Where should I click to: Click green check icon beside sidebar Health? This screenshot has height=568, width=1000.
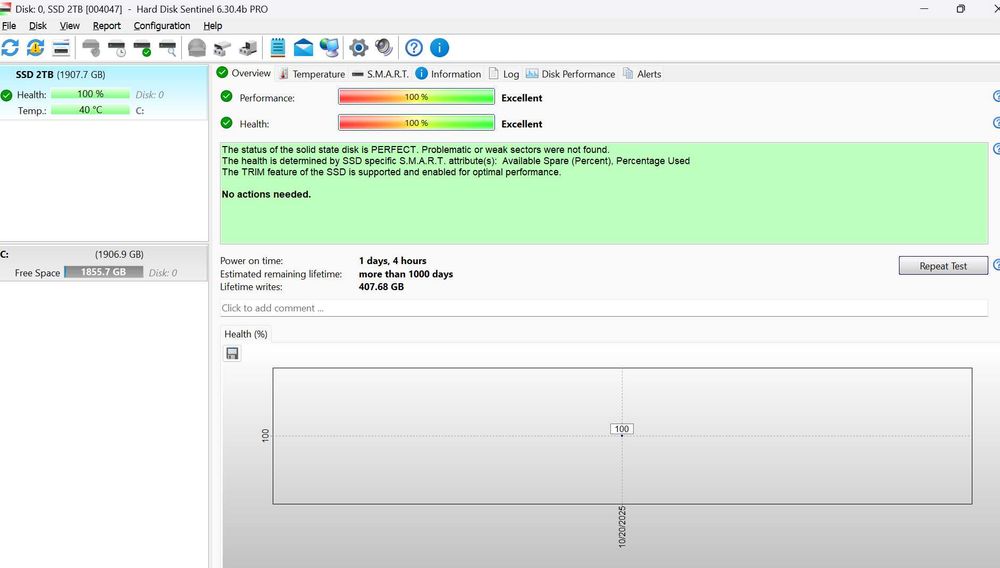[6, 95]
